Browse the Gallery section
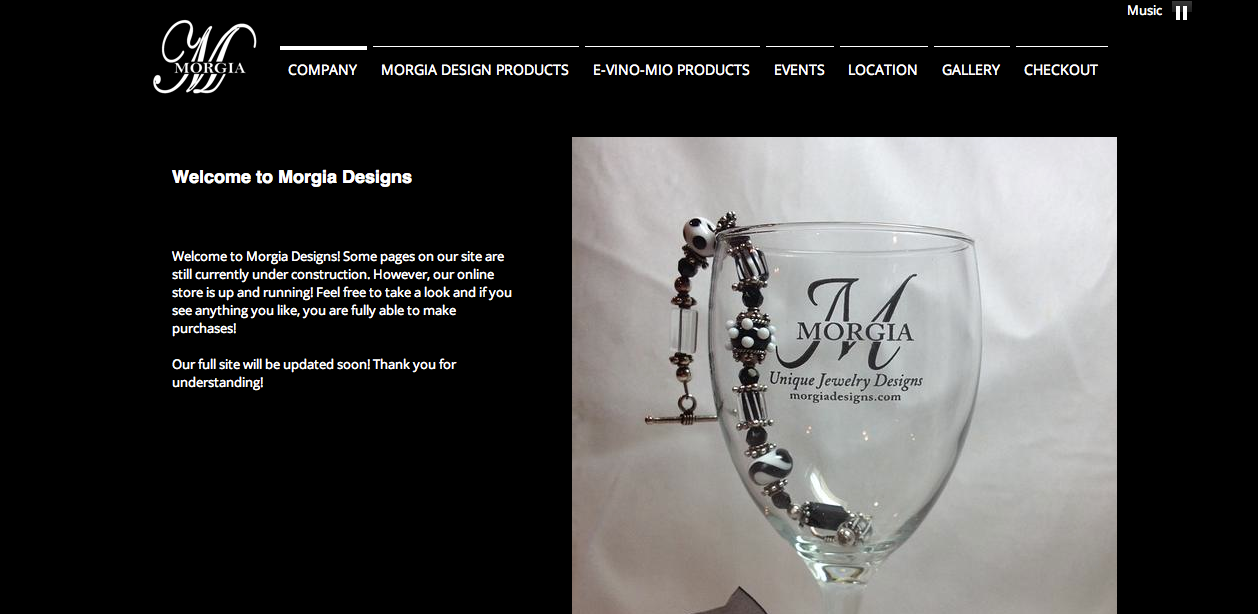This screenshot has width=1258, height=614. click(971, 69)
